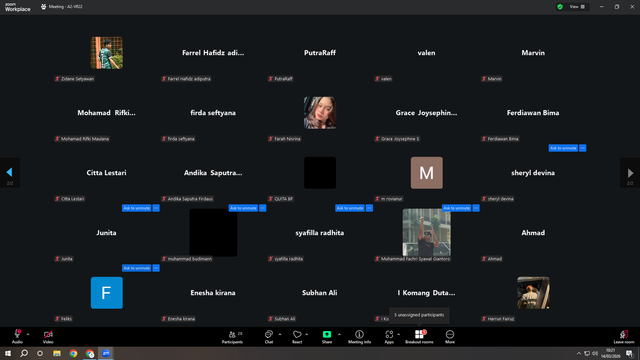Image resolution: width=640 pixels, height=360 pixels.
Task: Unmute microphone with the Audio button
Action: tap(17, 336)
